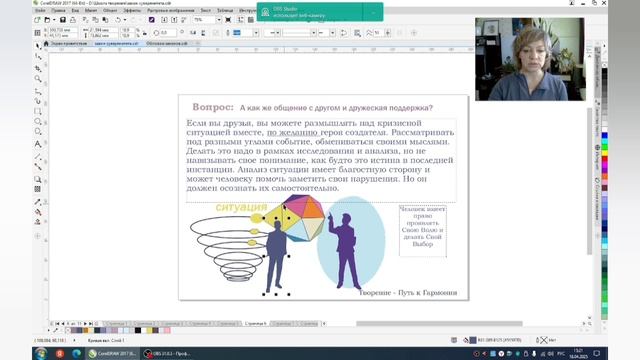The width and height of the screenshot is (640, 360).
Task: Go to last page navigation button
Action: (x=91, y=324)
